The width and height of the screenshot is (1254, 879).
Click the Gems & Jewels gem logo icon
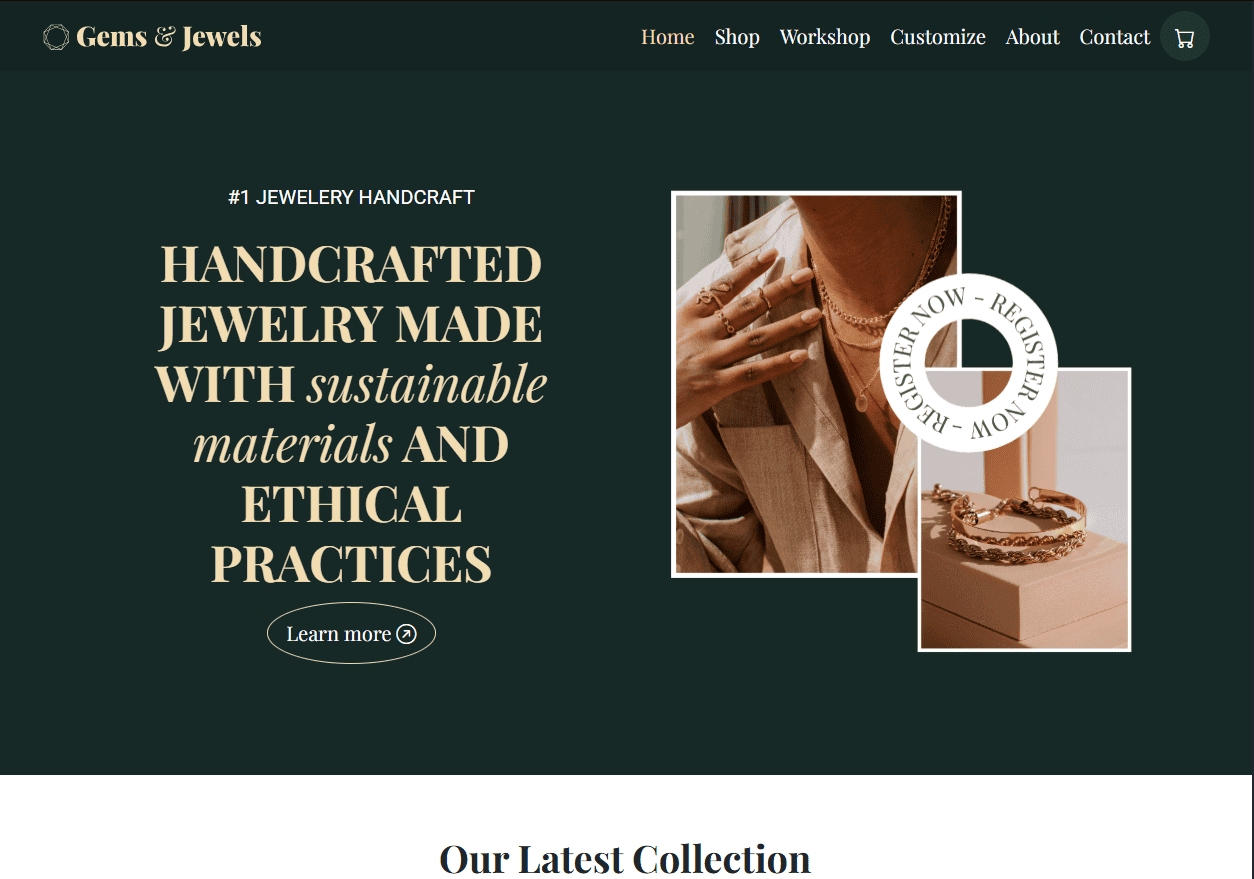point(56,37)
